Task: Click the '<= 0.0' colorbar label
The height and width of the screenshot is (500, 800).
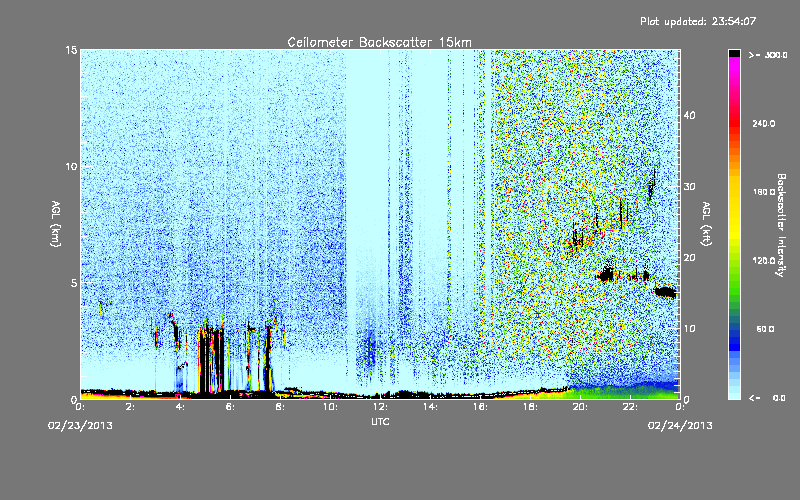Action: click(x=767, y=398)
